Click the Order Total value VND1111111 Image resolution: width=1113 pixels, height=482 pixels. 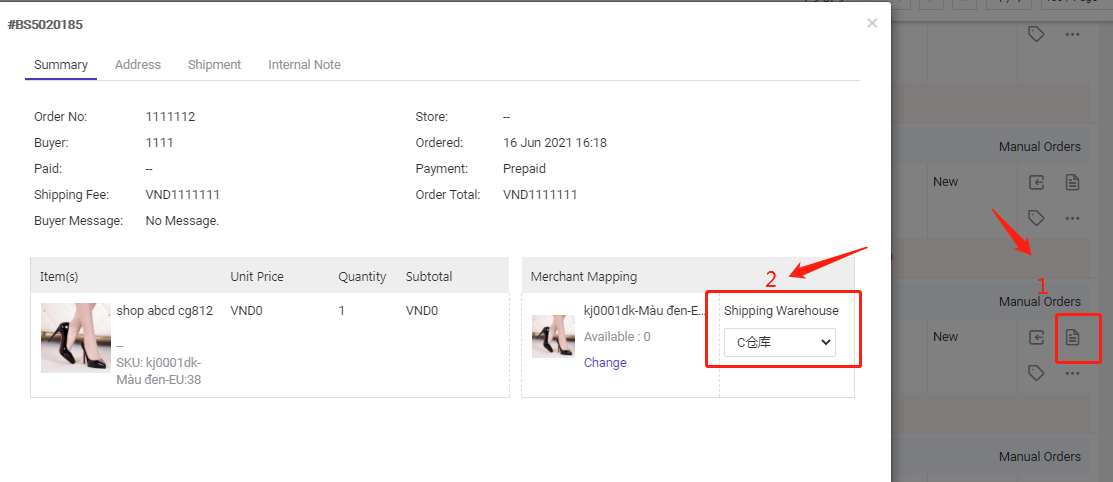coord(540,195)
